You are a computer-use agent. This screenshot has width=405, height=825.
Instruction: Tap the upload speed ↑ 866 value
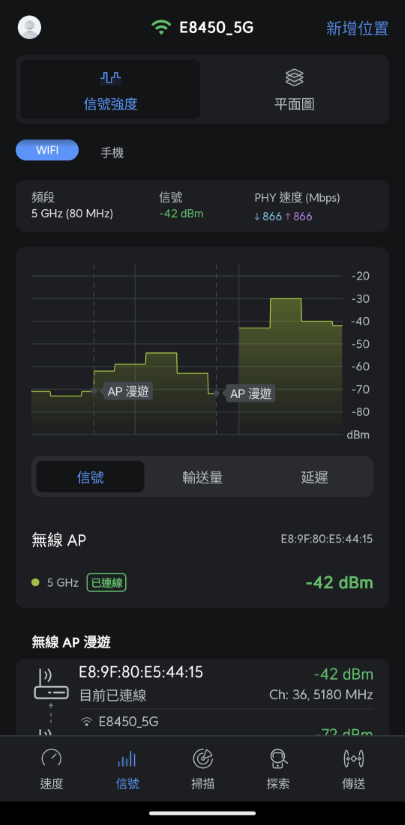299,216
